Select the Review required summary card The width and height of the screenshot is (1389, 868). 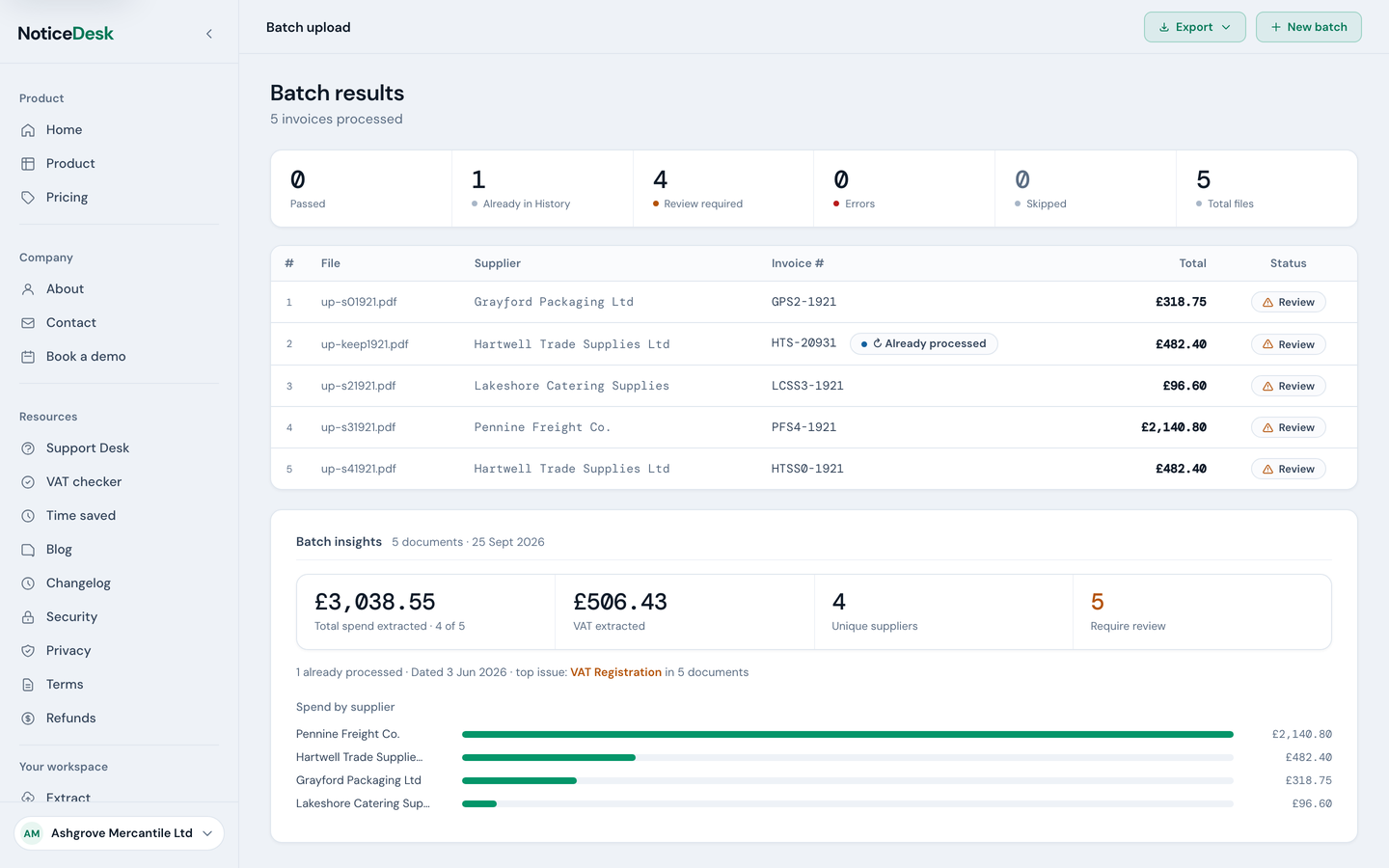723,189
